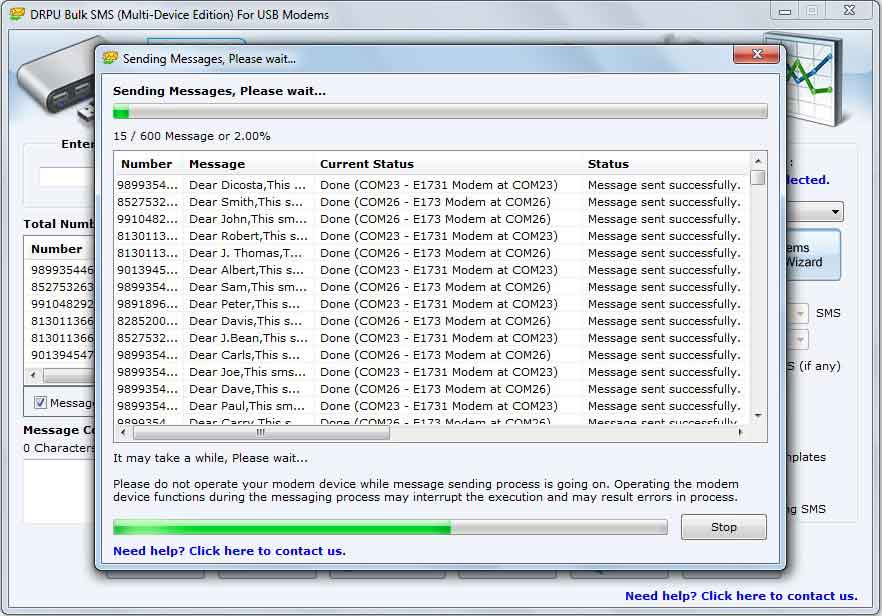
Task: Open the dropdown arrow in the main window
Action: (x=835, y=212)
